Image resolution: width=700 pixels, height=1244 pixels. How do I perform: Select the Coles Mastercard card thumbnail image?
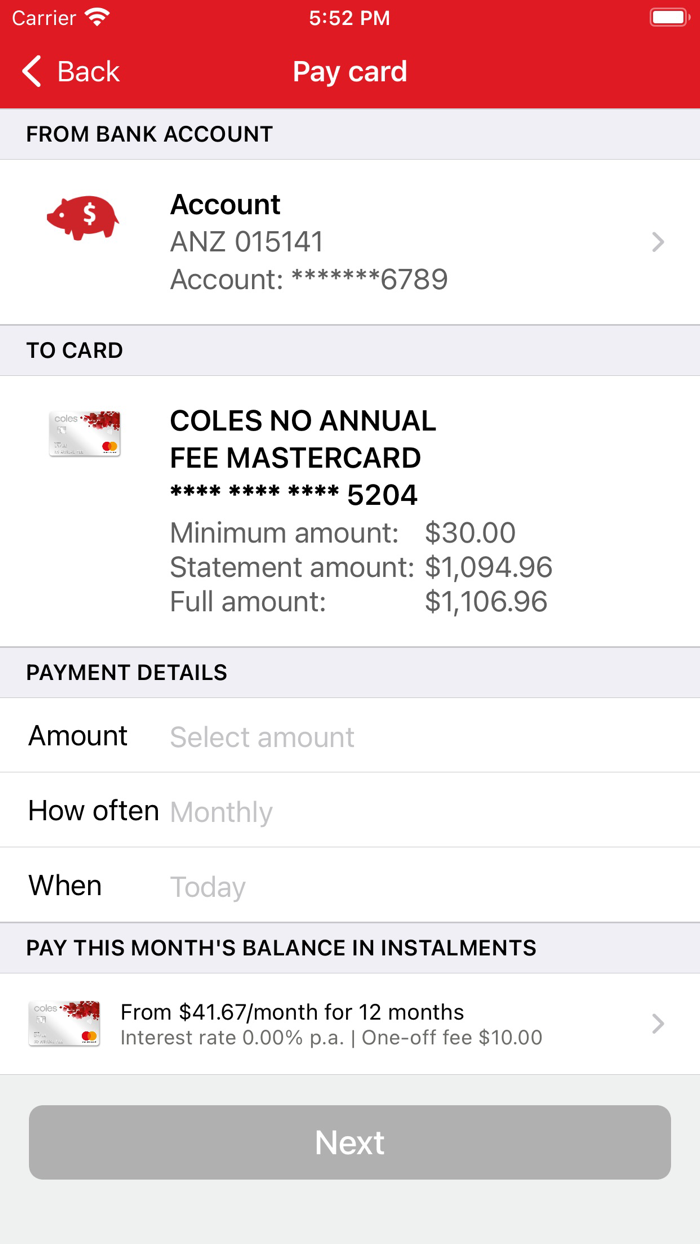(x=84, y=432)
